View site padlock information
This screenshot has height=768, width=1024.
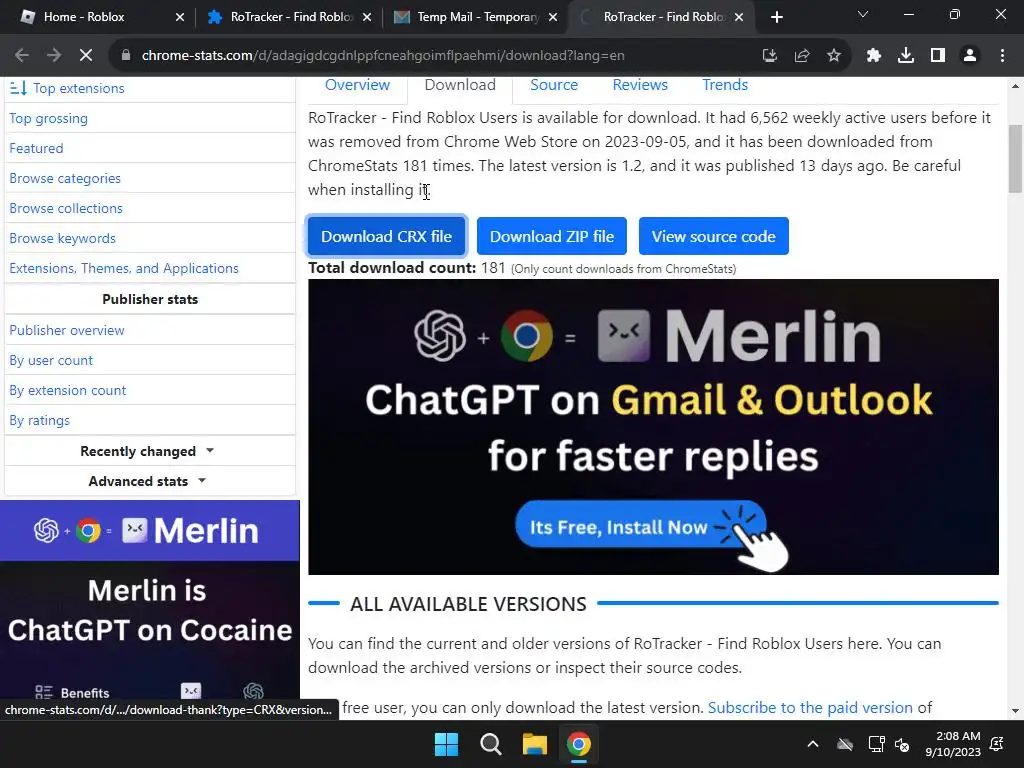126,56
